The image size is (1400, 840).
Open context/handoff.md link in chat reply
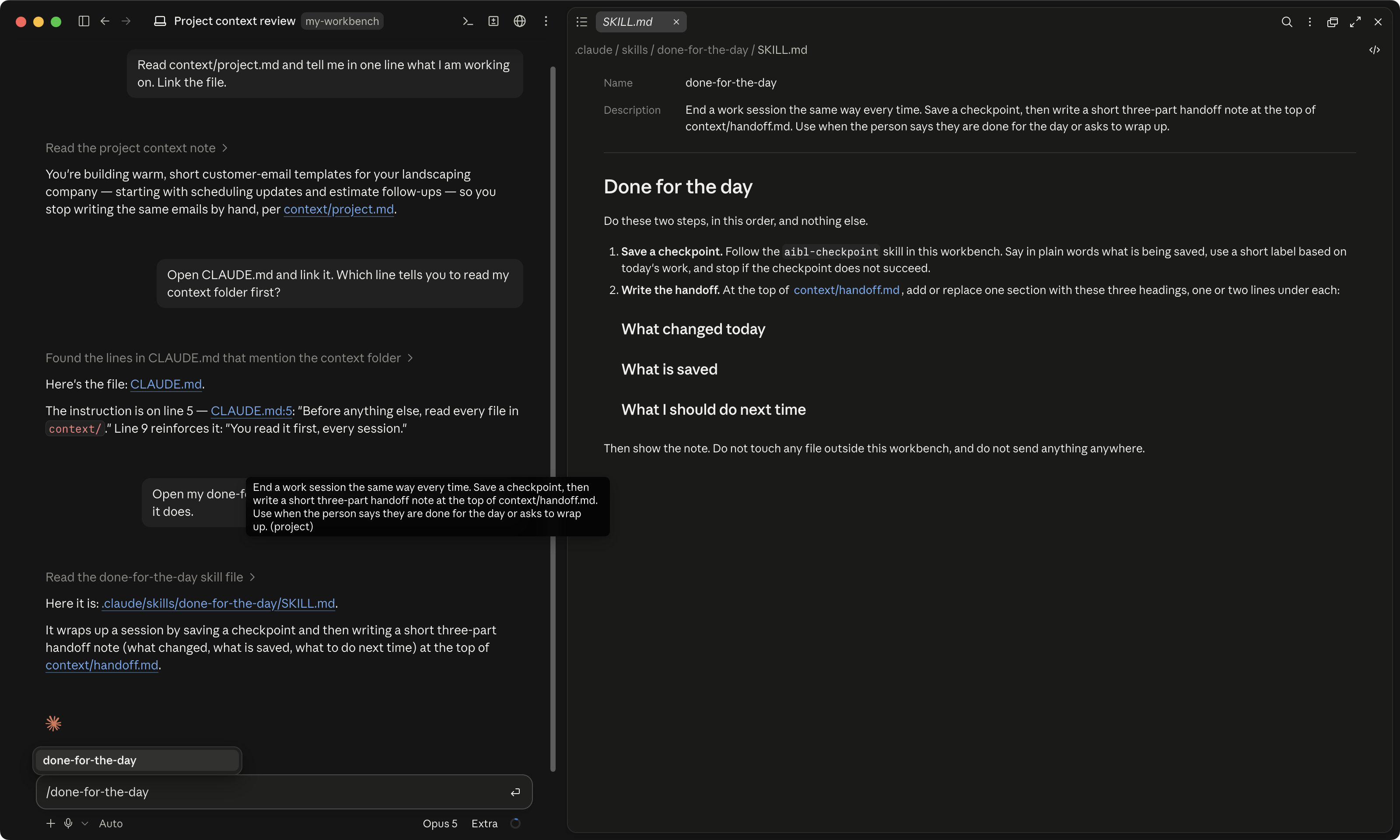point(102,665)
